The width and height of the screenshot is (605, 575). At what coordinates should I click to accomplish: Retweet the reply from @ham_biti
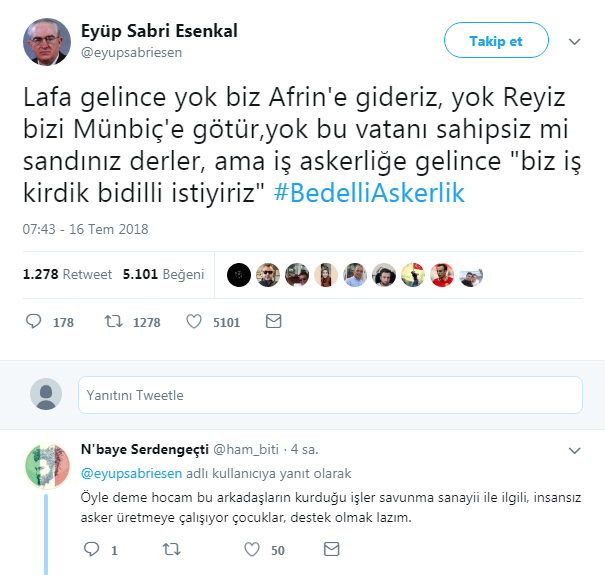171,549
